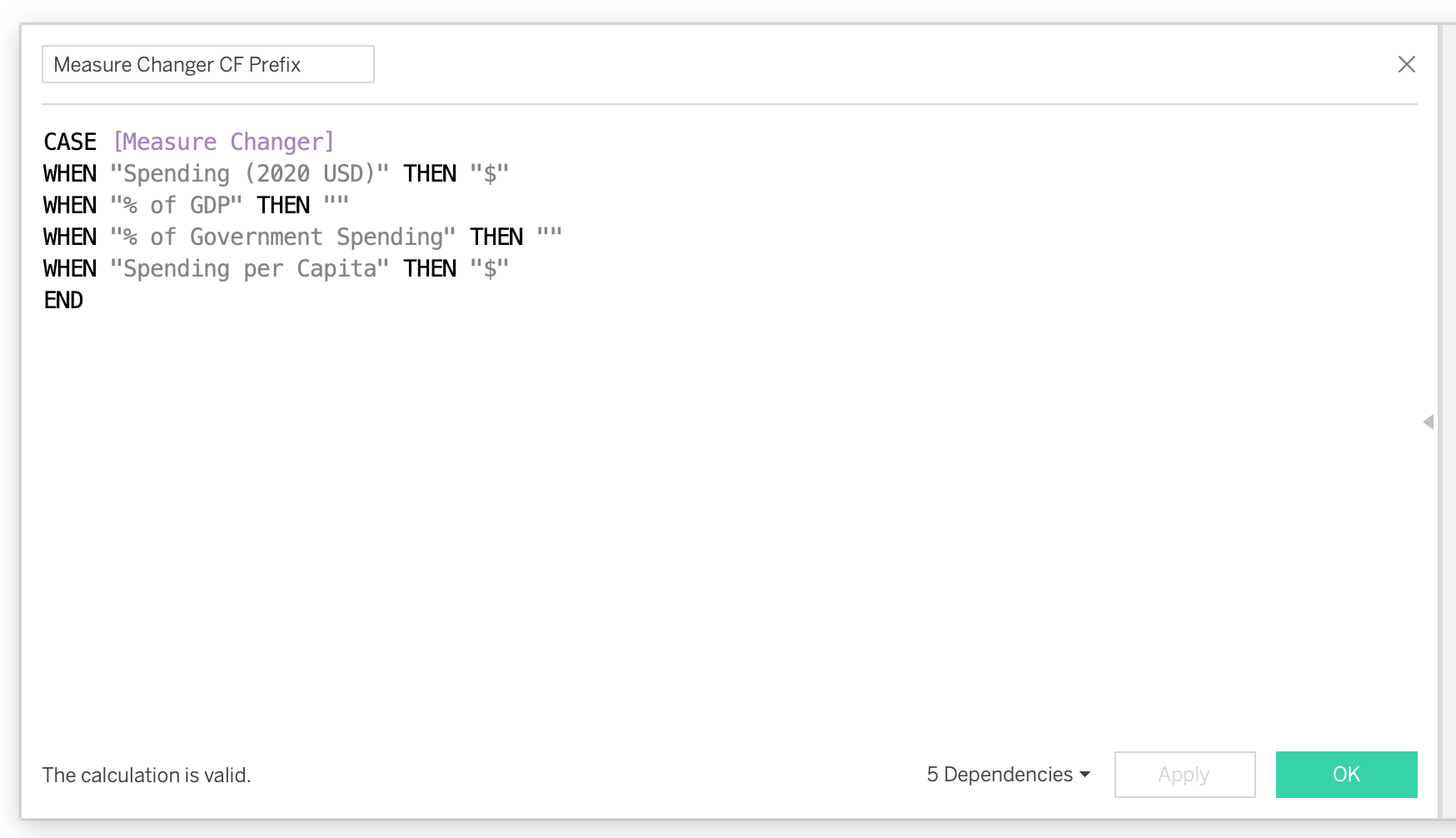This screenshot has width=1456, height=838.
Task: Select the Spending (2020 USD) WHEN line
Action: click(x=250, y=173)
